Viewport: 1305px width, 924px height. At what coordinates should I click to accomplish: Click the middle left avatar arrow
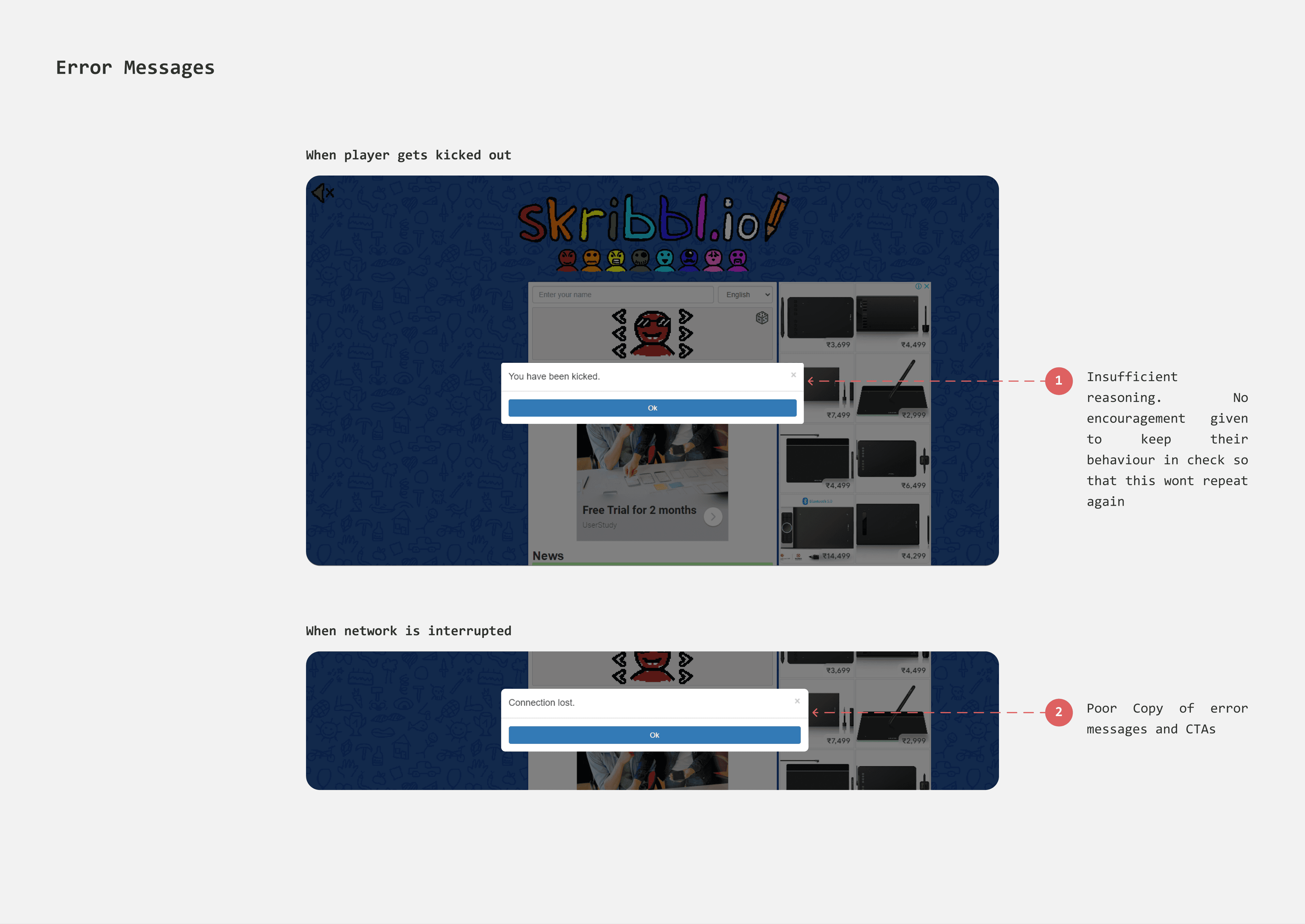click(620, 333)
